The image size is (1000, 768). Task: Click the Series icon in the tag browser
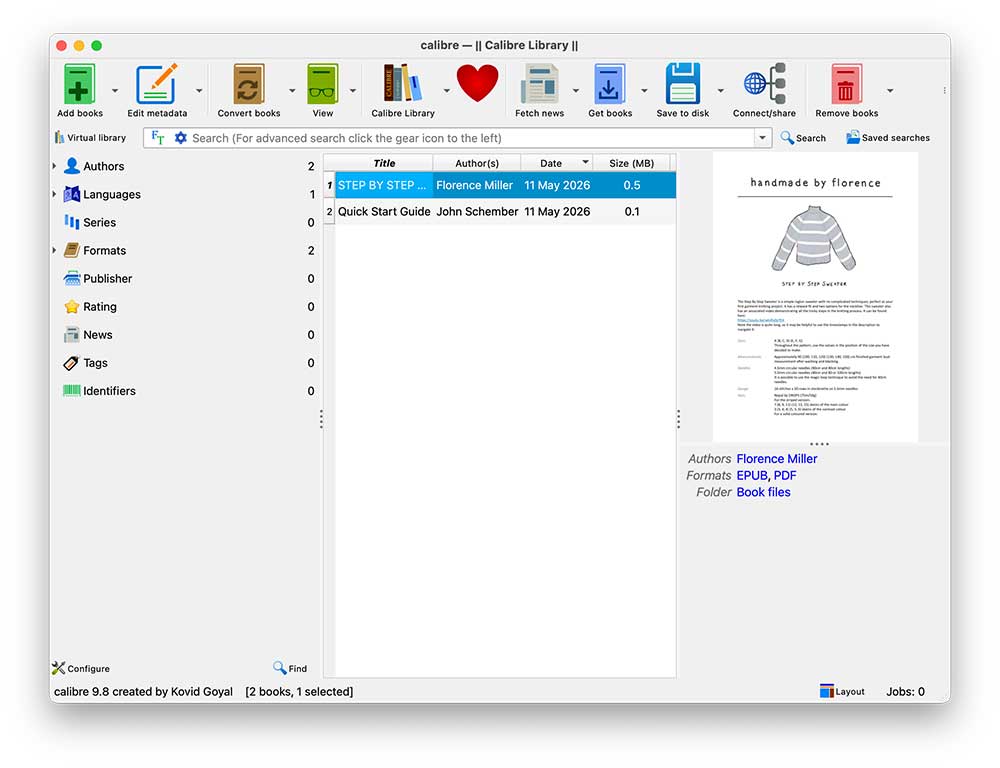click(x=71, y=222)
